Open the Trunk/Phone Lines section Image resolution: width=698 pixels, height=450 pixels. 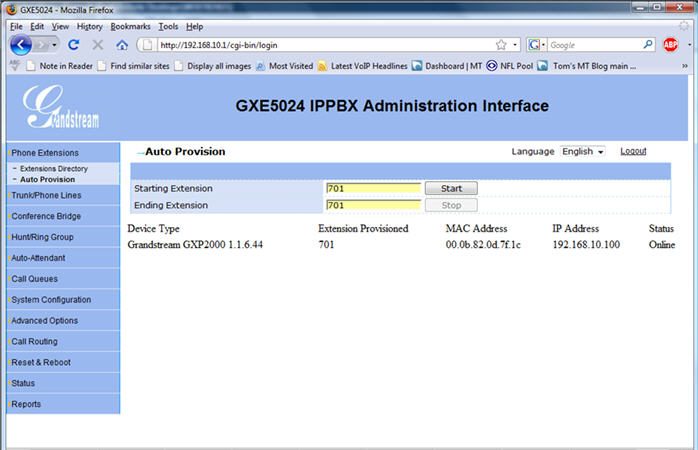(46, 195)
